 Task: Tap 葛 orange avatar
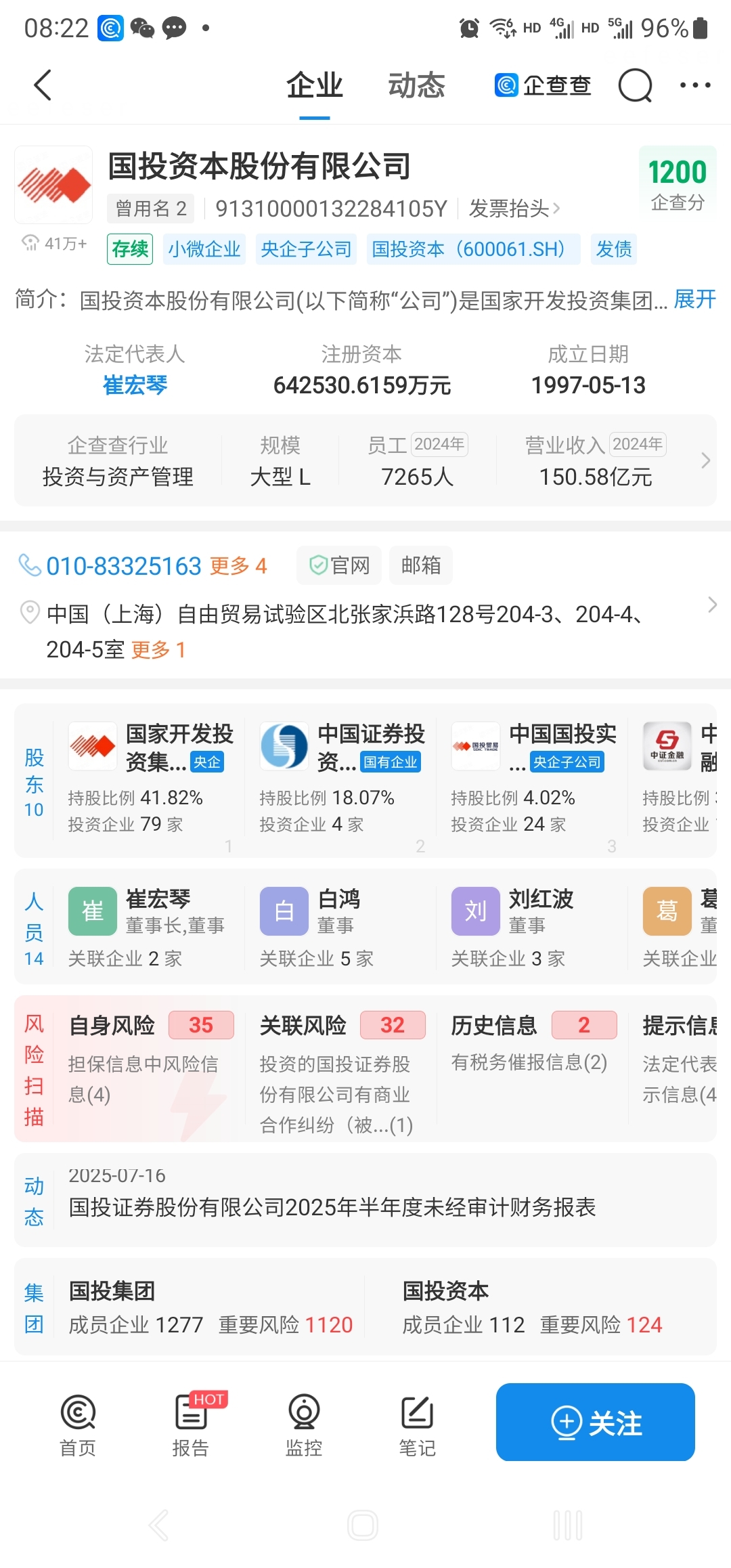667,911
